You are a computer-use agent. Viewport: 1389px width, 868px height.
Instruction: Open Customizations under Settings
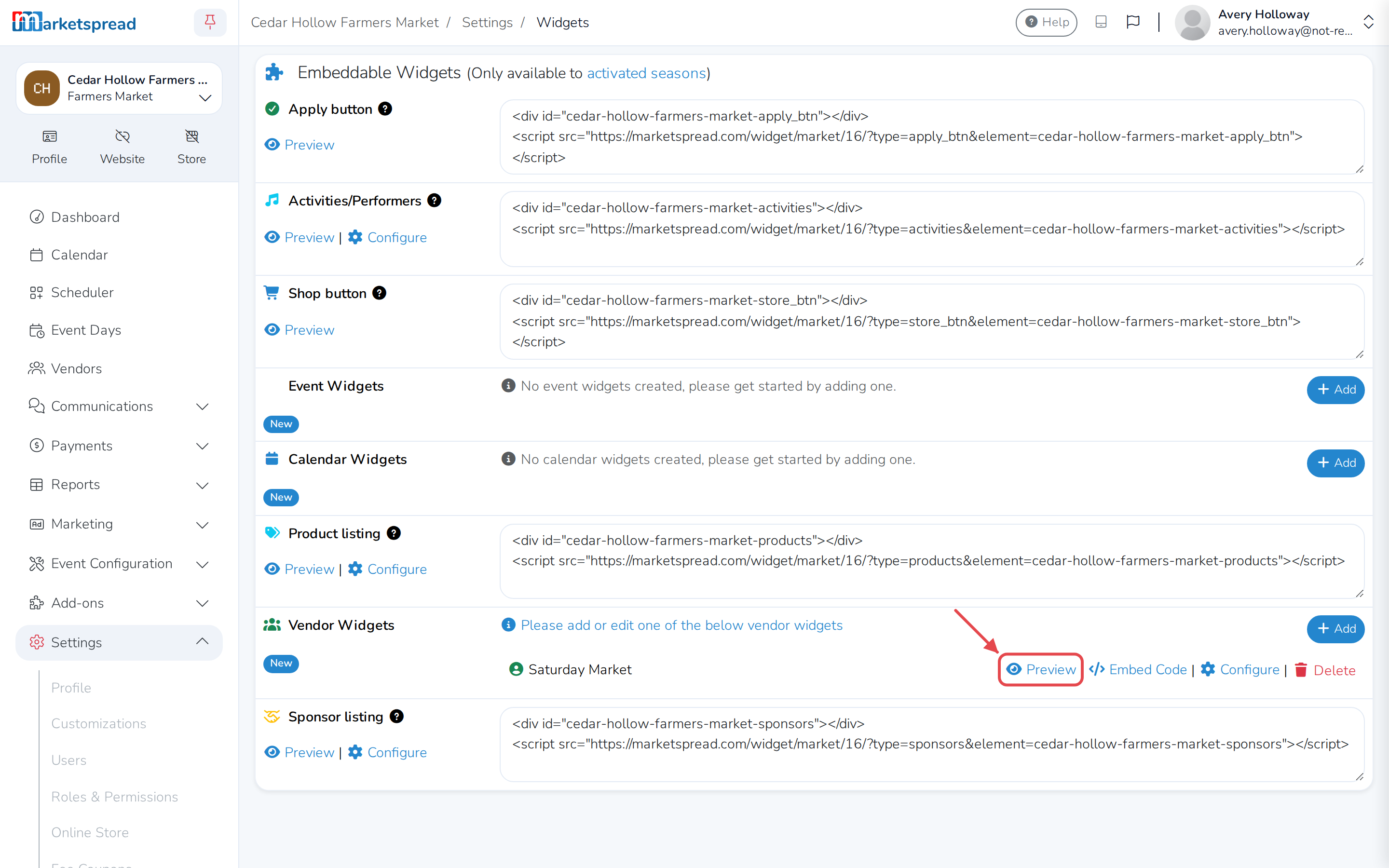[x=99, y=723]
